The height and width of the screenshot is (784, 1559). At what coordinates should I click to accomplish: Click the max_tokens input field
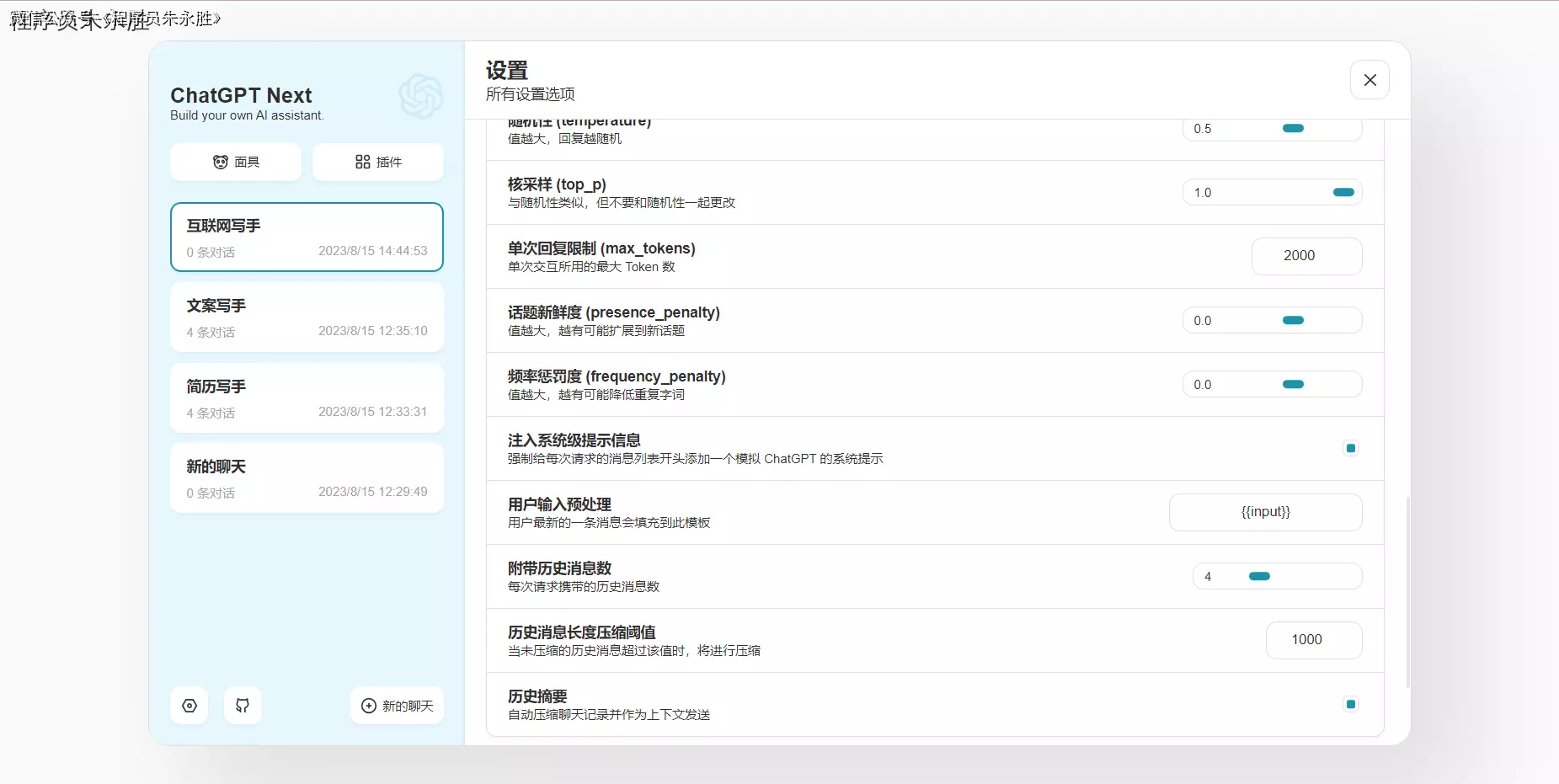click(1306, 256)
